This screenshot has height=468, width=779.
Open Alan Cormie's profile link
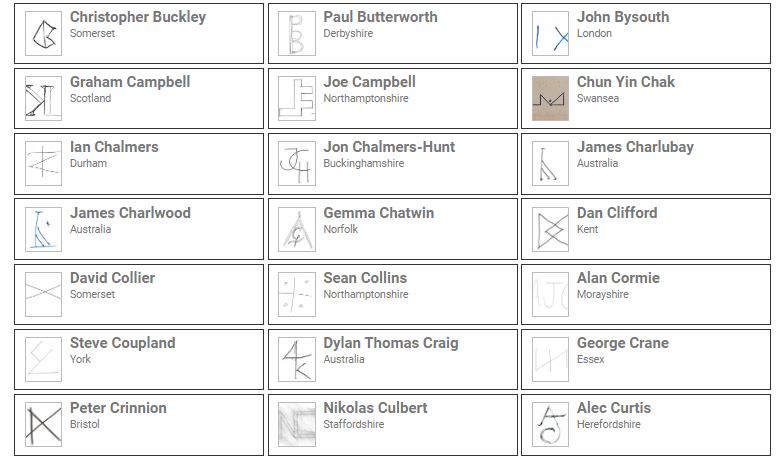pyautogui.click(x=618, y=278)
